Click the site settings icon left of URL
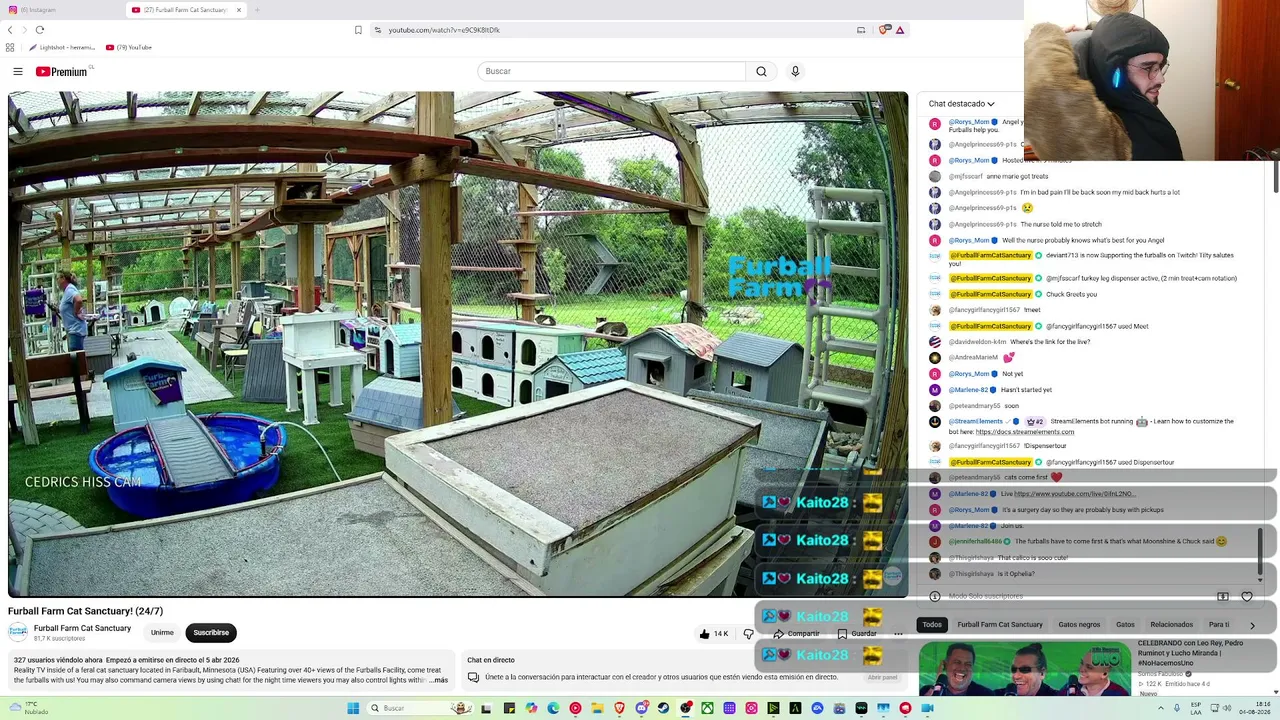Viewport: 1280px width, 720px height. 377,30
